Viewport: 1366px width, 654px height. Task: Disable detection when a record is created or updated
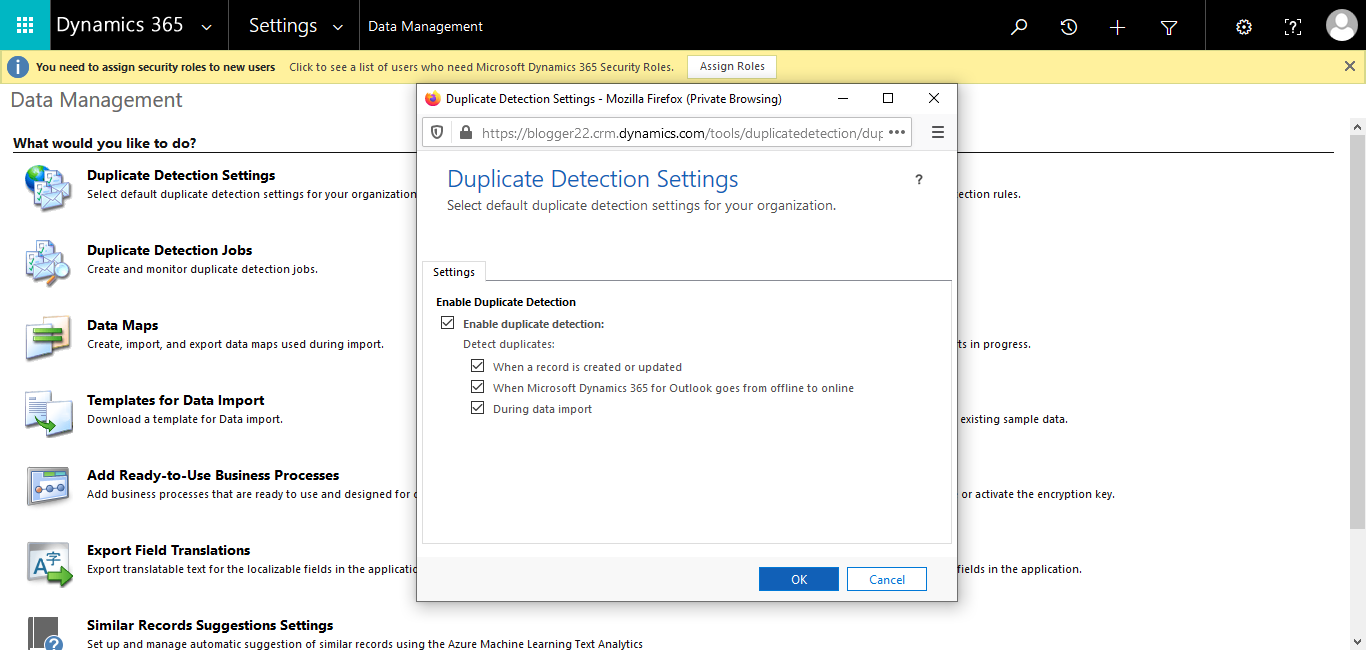(x=478, y=365)
